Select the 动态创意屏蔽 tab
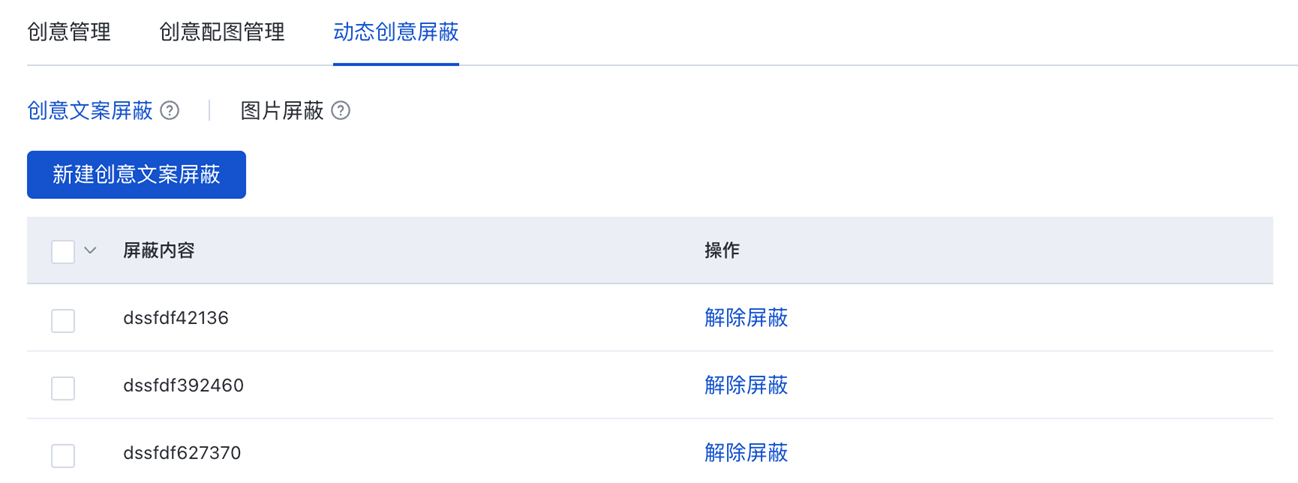1298x483 pixels. point(396,32)
